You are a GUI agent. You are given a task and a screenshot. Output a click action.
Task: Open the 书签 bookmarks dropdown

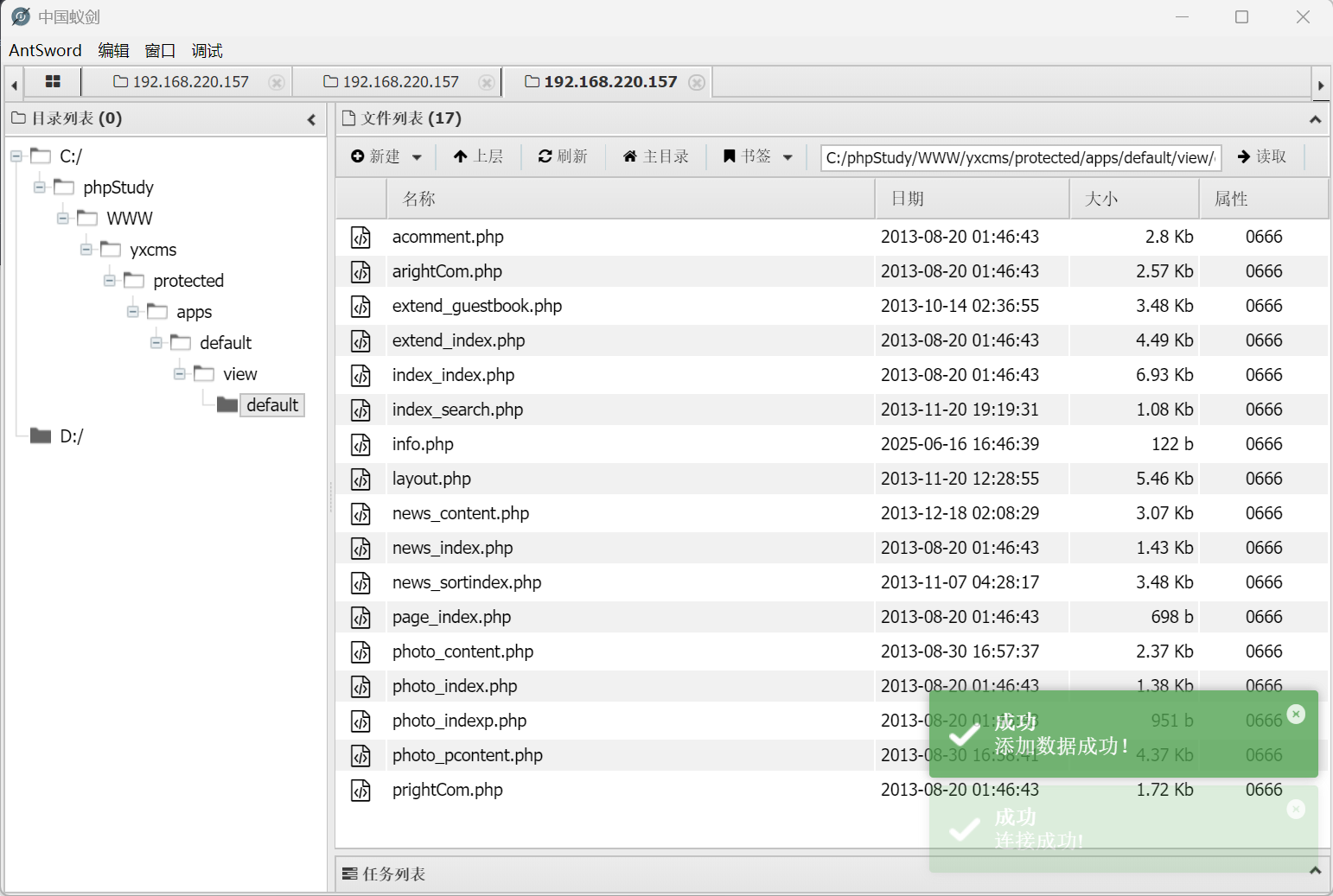coord(758,156)
